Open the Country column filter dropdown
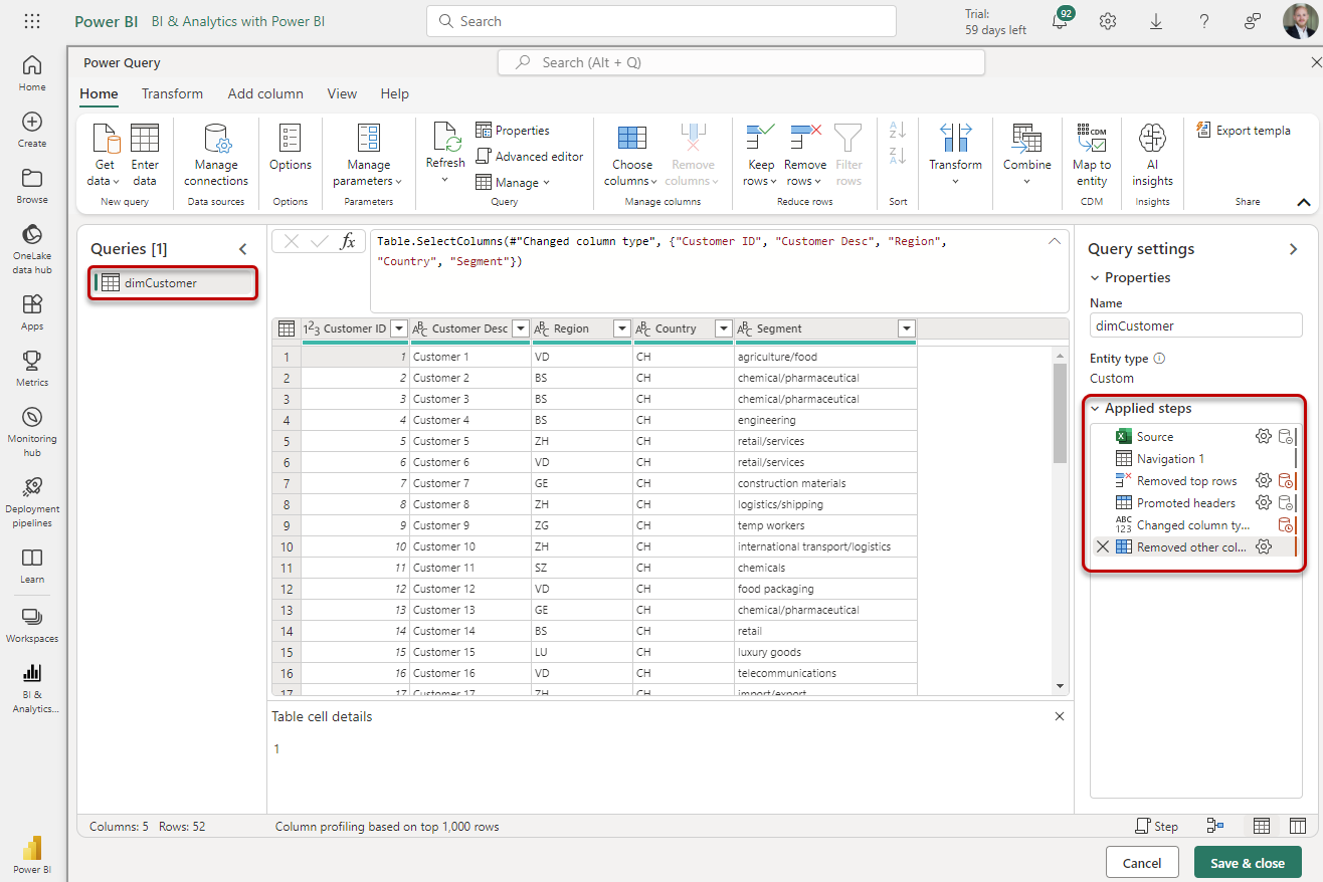 [724, 328]
